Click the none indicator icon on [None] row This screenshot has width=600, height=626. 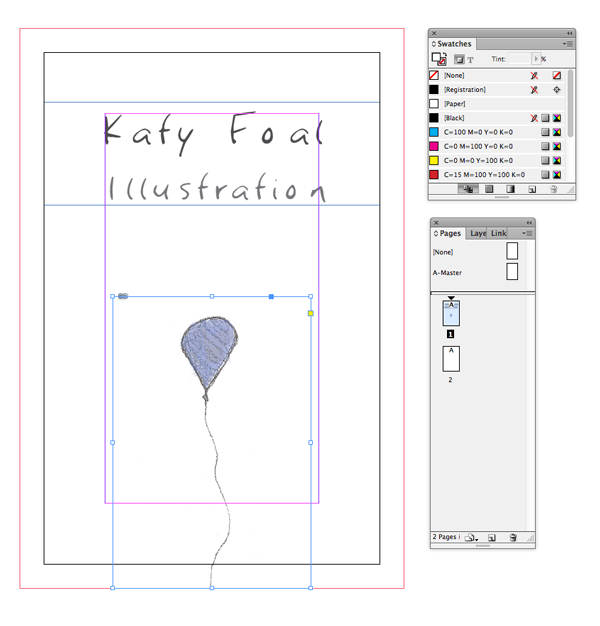click(556, 75)
